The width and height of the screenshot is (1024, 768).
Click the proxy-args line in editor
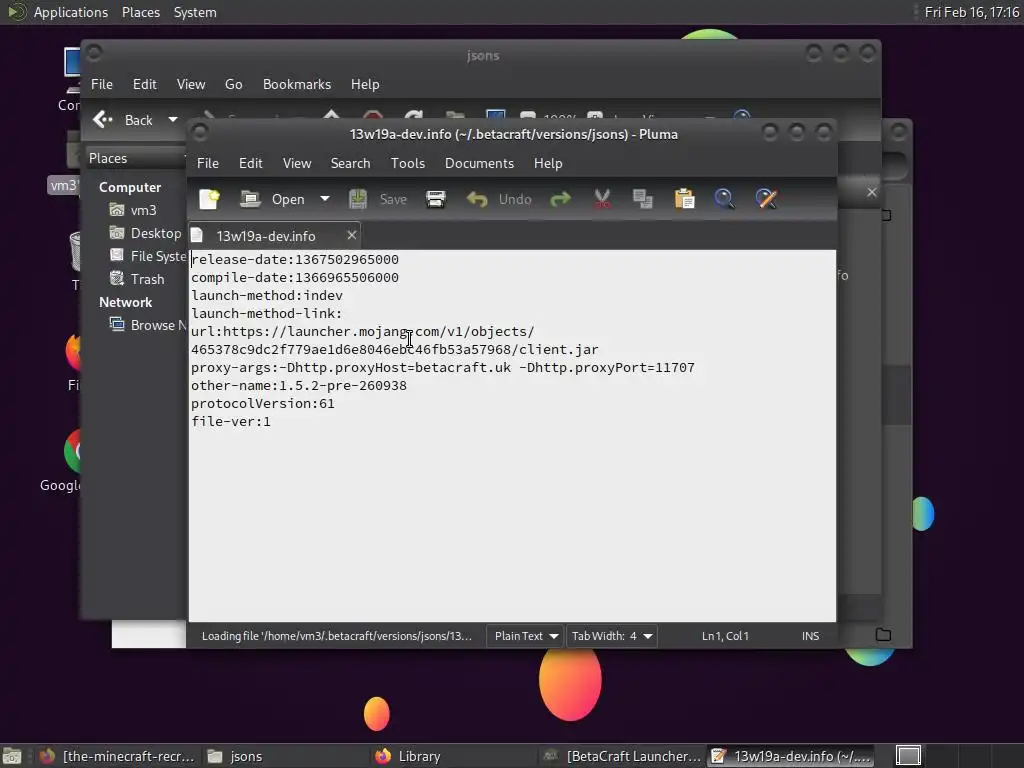coord(442,368)
